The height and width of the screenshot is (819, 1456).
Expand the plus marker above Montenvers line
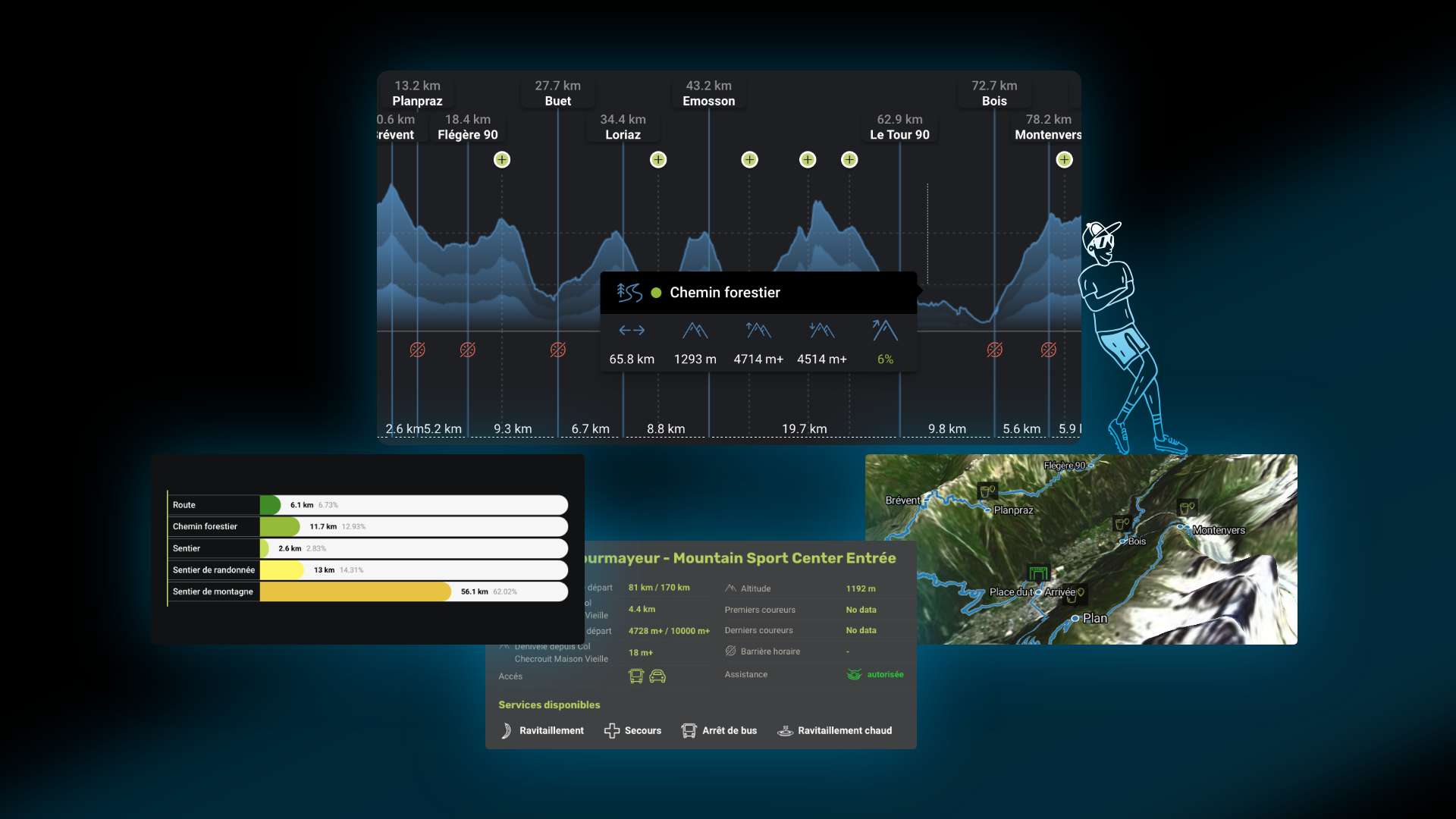(x=1065, y=160)
